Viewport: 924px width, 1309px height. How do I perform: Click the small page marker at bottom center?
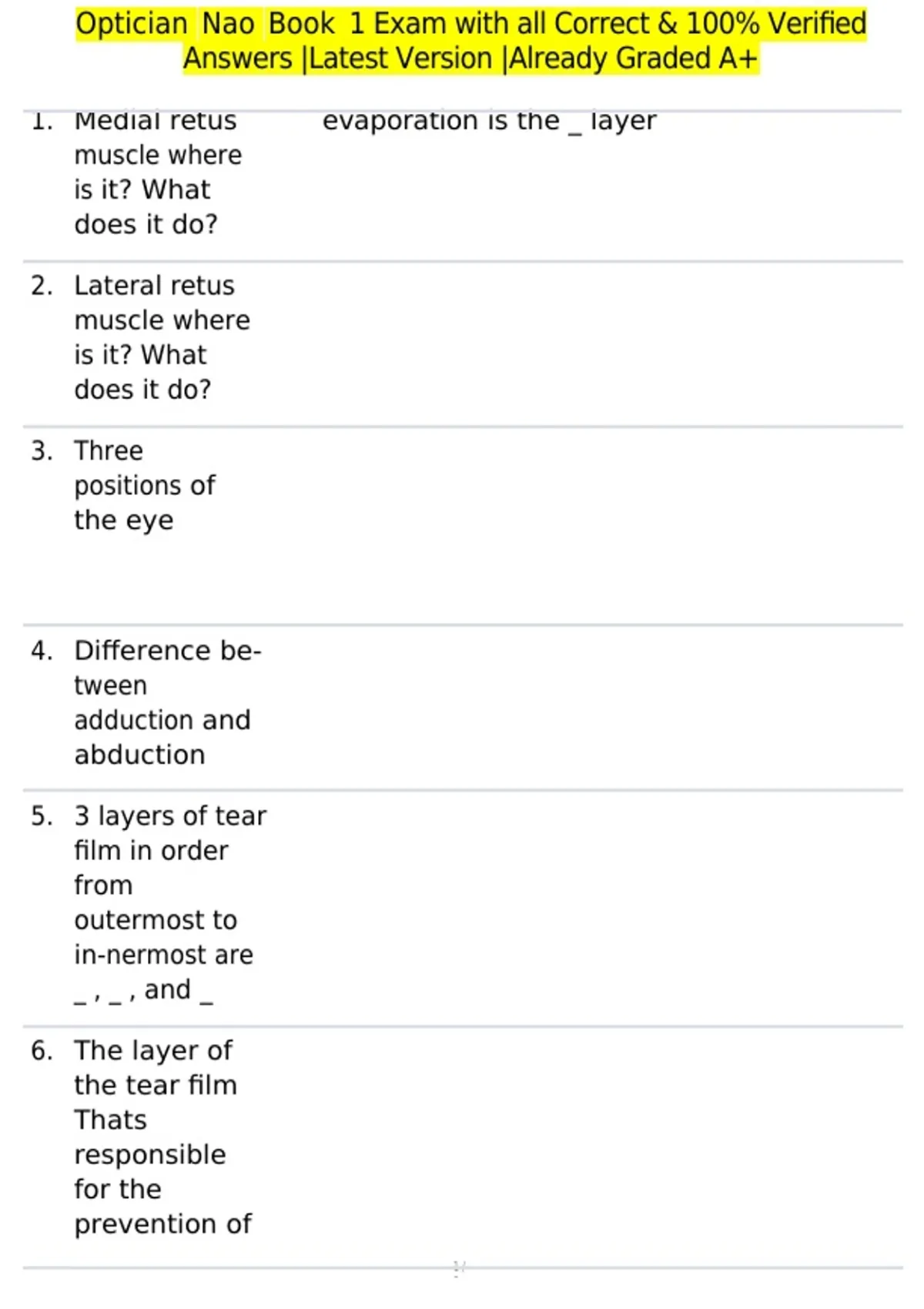[459, 1268]
